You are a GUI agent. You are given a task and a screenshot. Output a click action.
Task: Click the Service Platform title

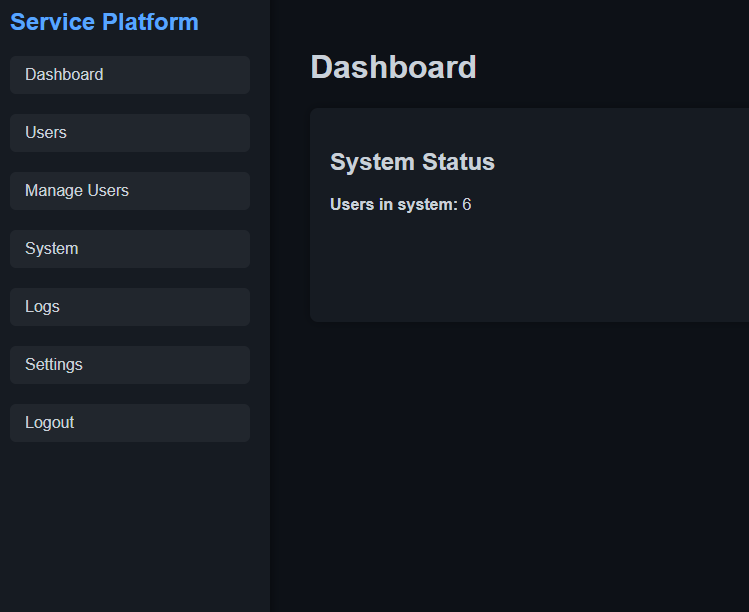coord(104,22)
